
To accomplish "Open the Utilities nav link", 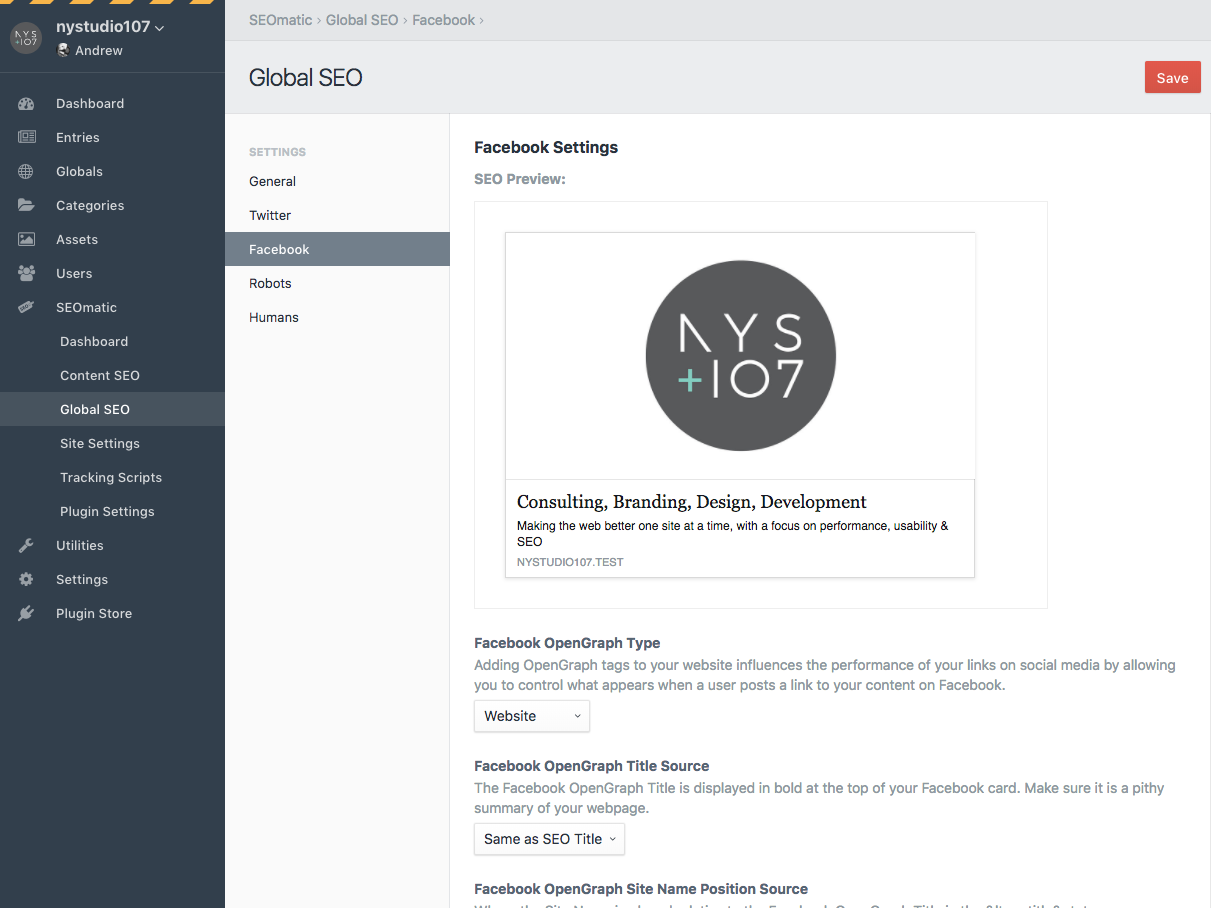I will pos(80,545).
